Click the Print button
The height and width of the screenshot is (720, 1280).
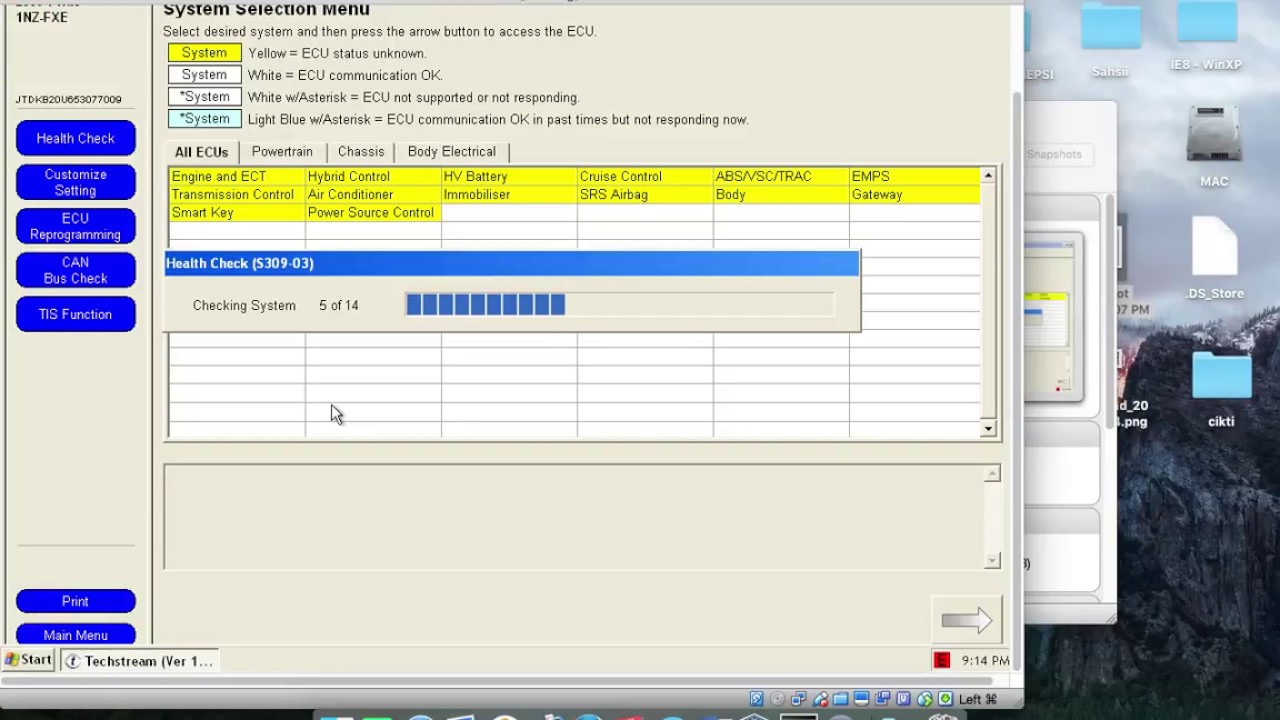[76, 601]
